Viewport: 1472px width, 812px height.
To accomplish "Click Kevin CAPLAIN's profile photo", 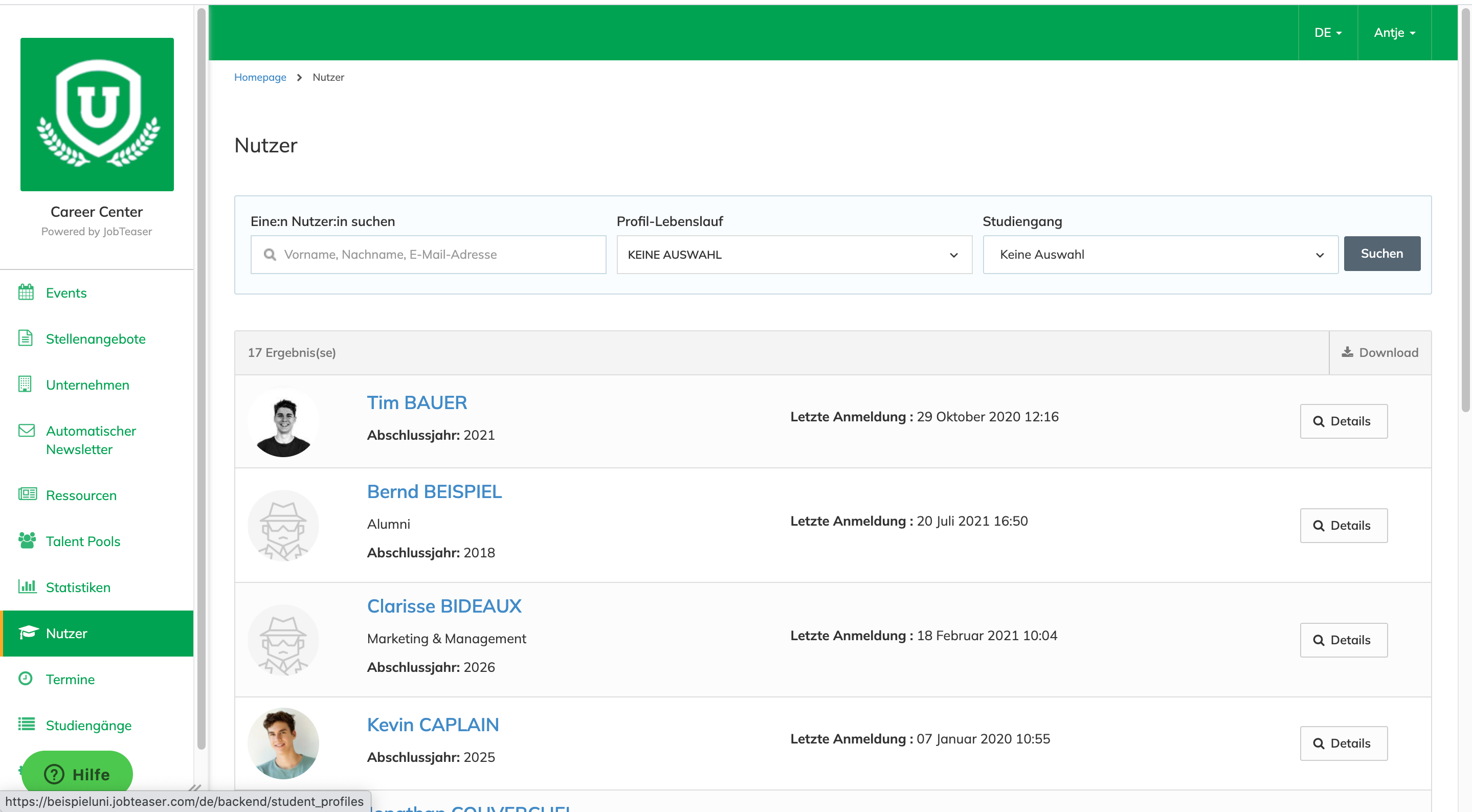I will click(283, 743).
